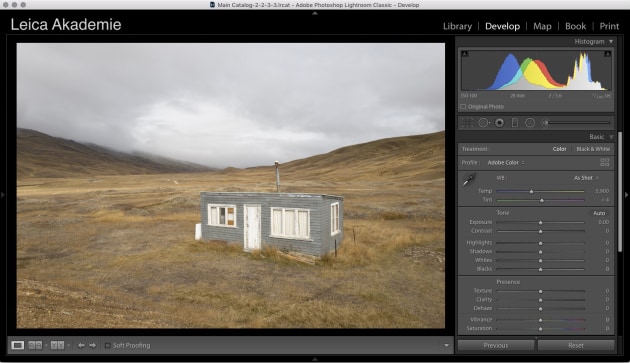
Task: Open the before/after view options dropdown
Action: point(69,345)
